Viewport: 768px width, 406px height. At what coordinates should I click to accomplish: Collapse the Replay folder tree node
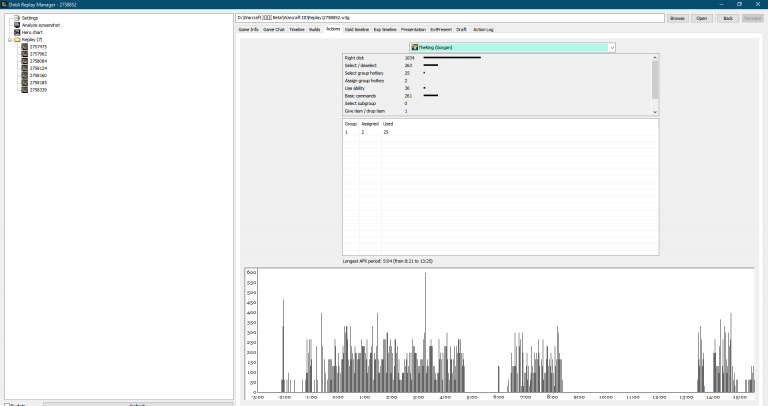[x=8, y=39]
